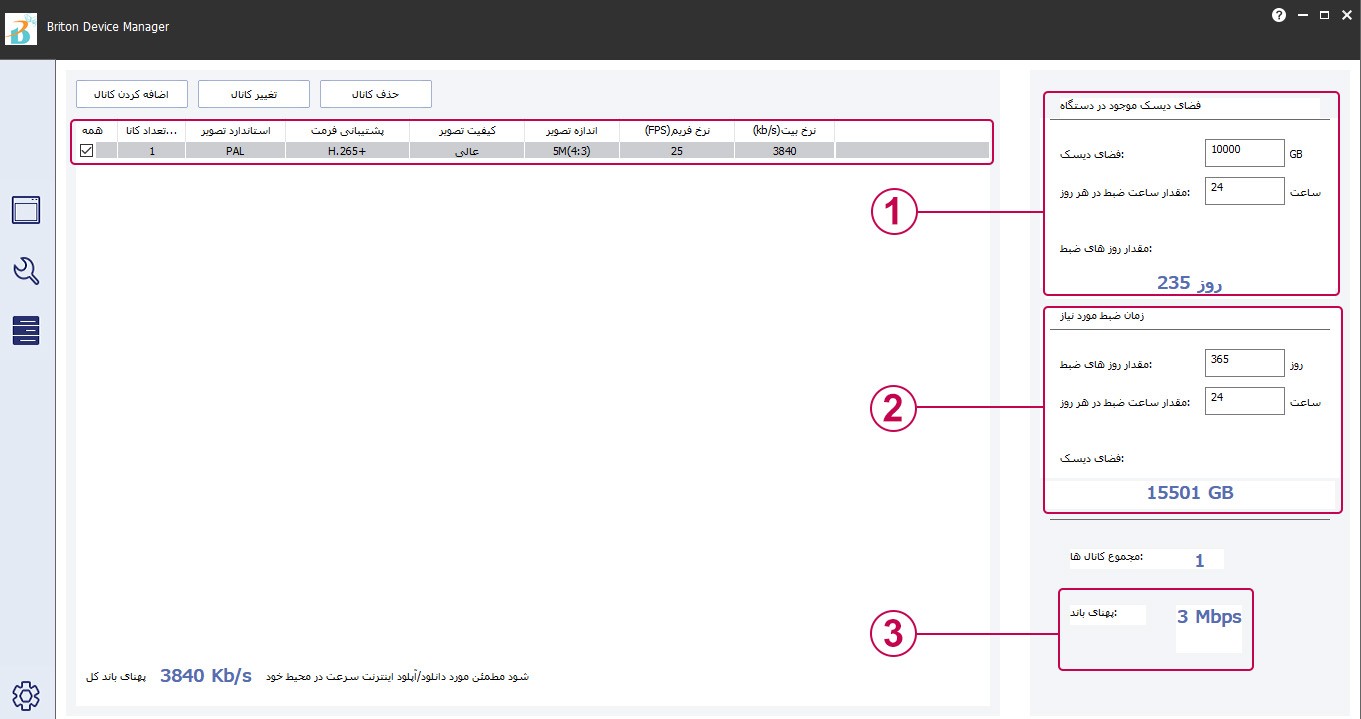The image size is (1361, 719).
Task: Click the 'کیفیت تصویر' column header
Action: point(467,131)
